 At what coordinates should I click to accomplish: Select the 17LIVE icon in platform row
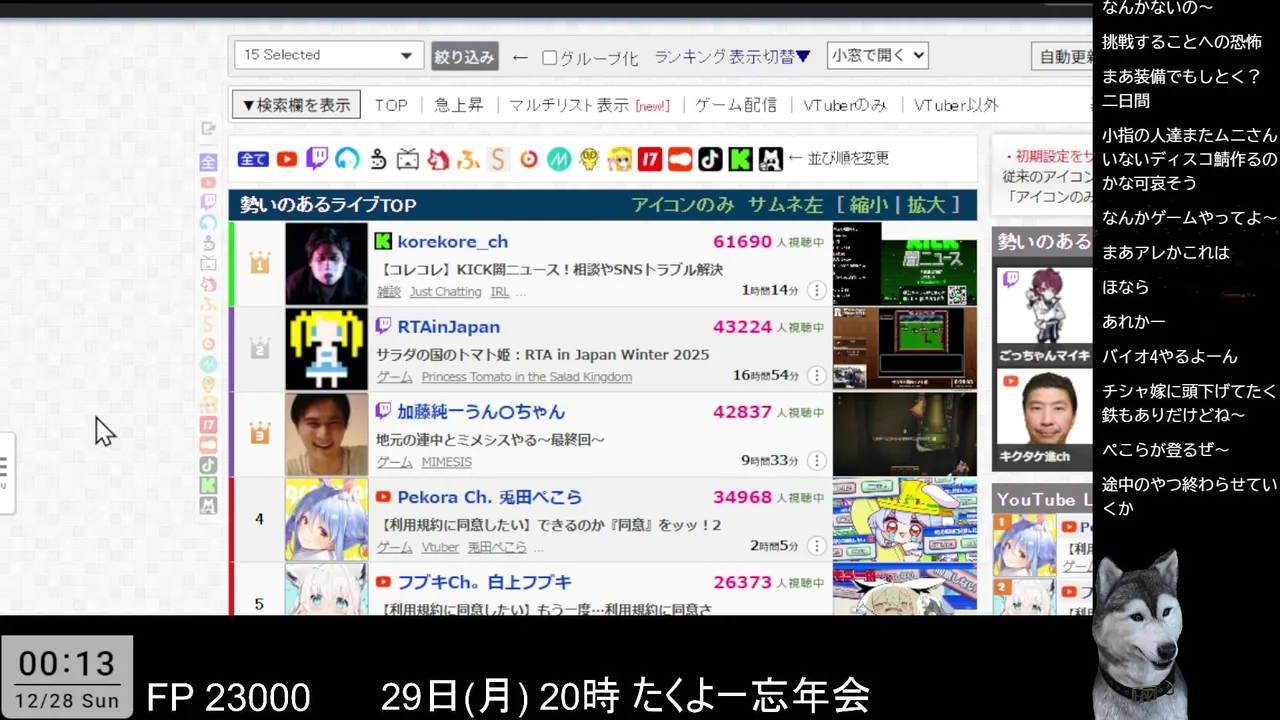(x=650, y=159)
